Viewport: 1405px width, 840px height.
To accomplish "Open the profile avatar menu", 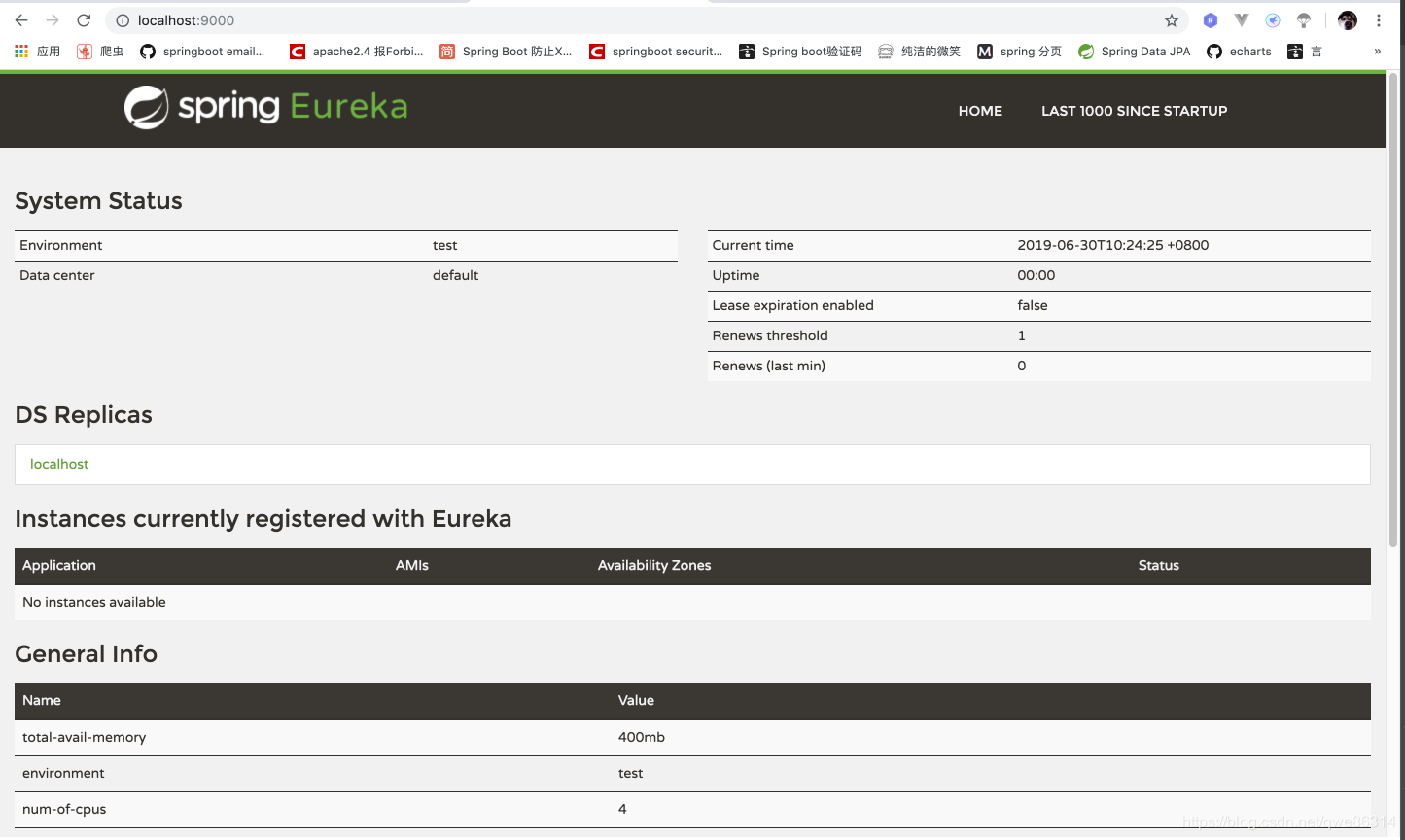I will 1347,20.
